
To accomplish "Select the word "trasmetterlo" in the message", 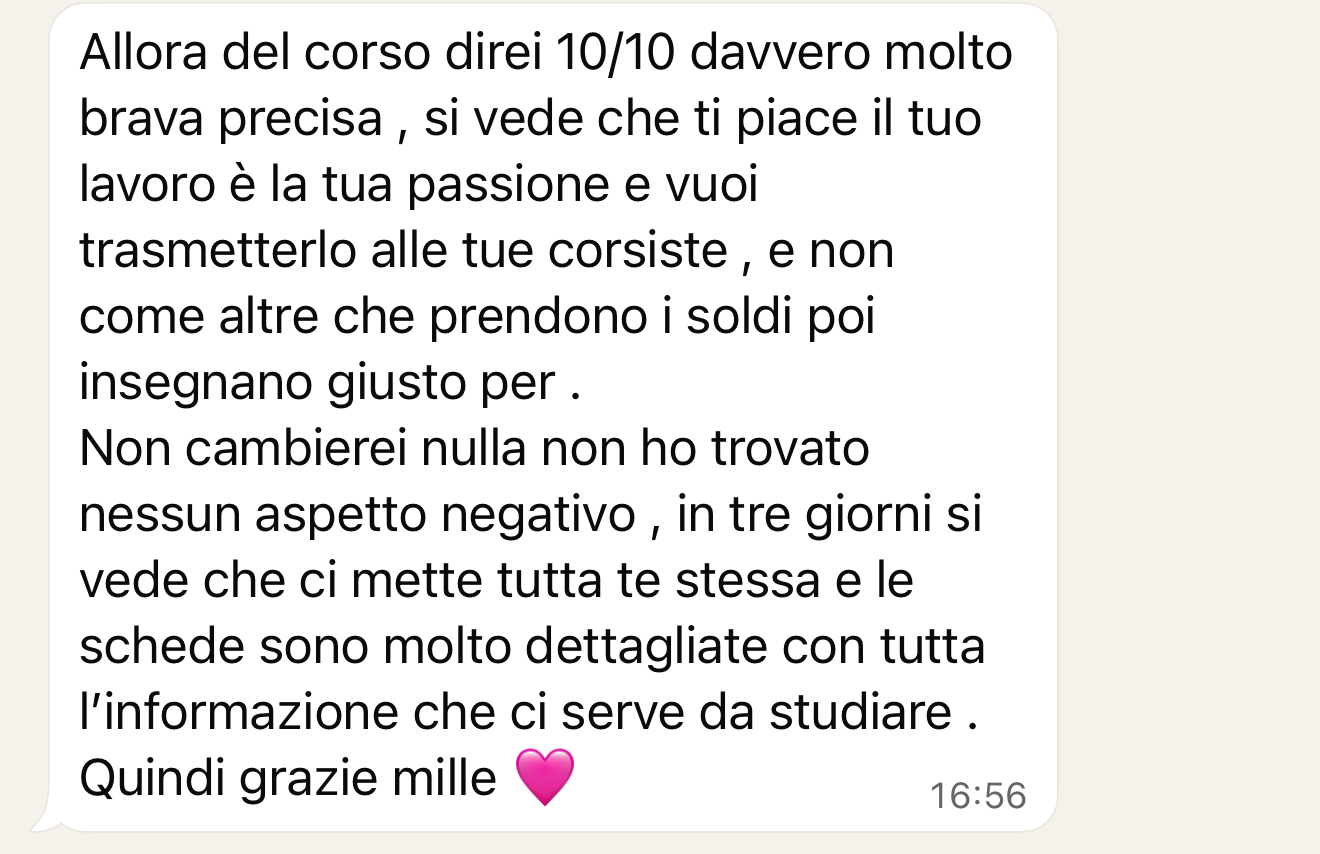I will (218, 251).
